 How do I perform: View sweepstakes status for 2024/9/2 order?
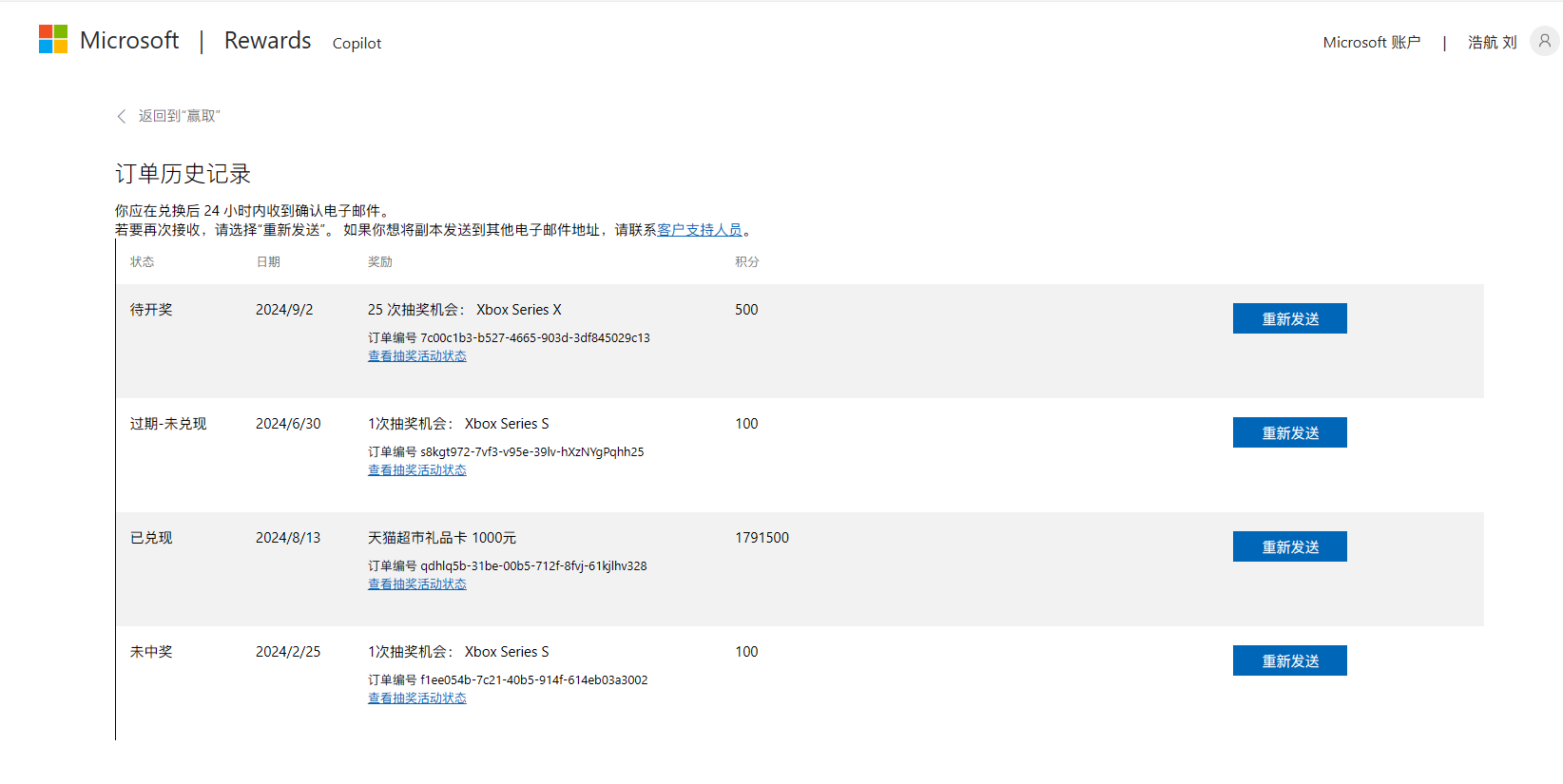pos(417,356)
